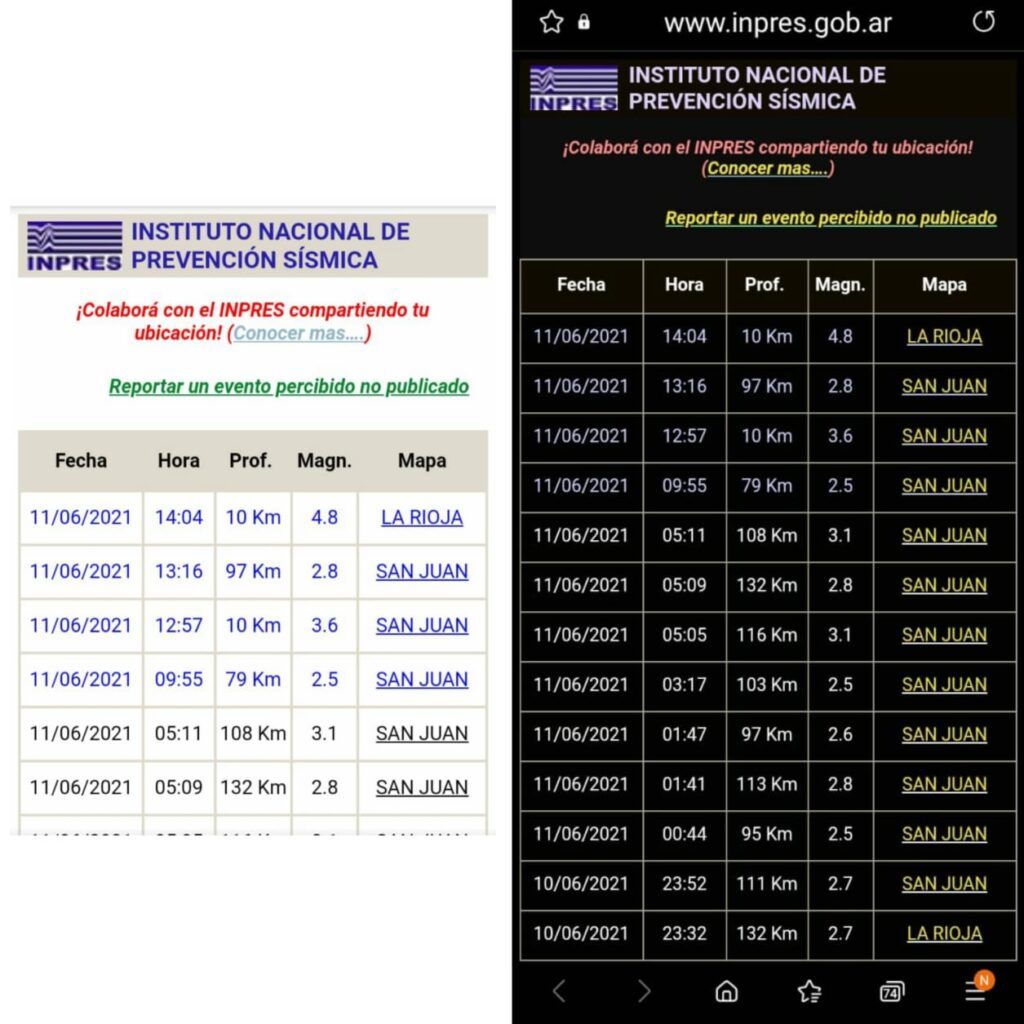This screenshot has height=1024, width=1024.
Task: Click the INPRES logo on the light page
Action: tap(74, 246)
